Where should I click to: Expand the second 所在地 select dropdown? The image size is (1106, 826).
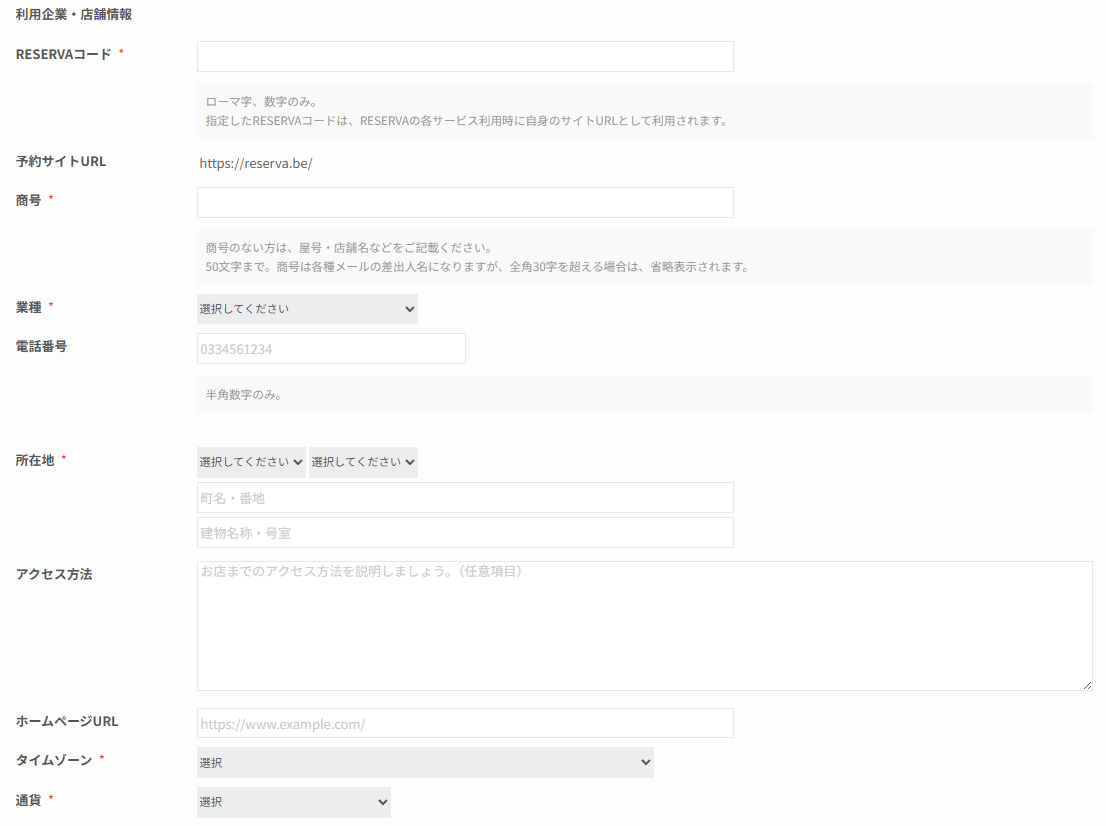pyautogui.click(x=363, y=462)
